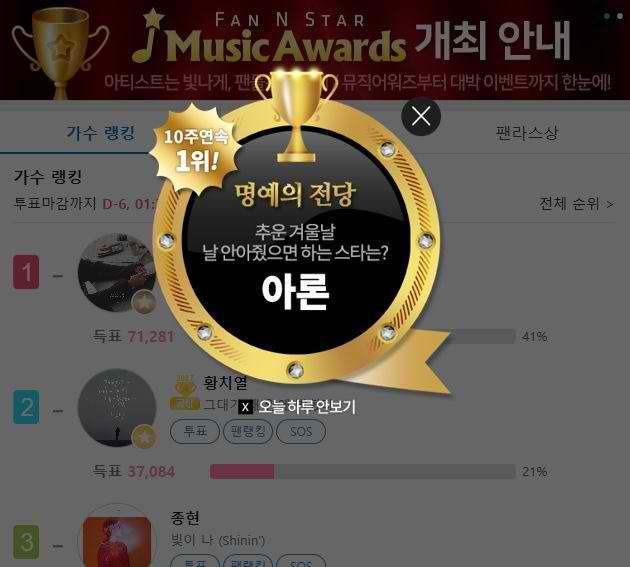Click 황치열's 21% vote progress bar
The image size is (630, 567).
pyautogui.click(x=362, y=471)
